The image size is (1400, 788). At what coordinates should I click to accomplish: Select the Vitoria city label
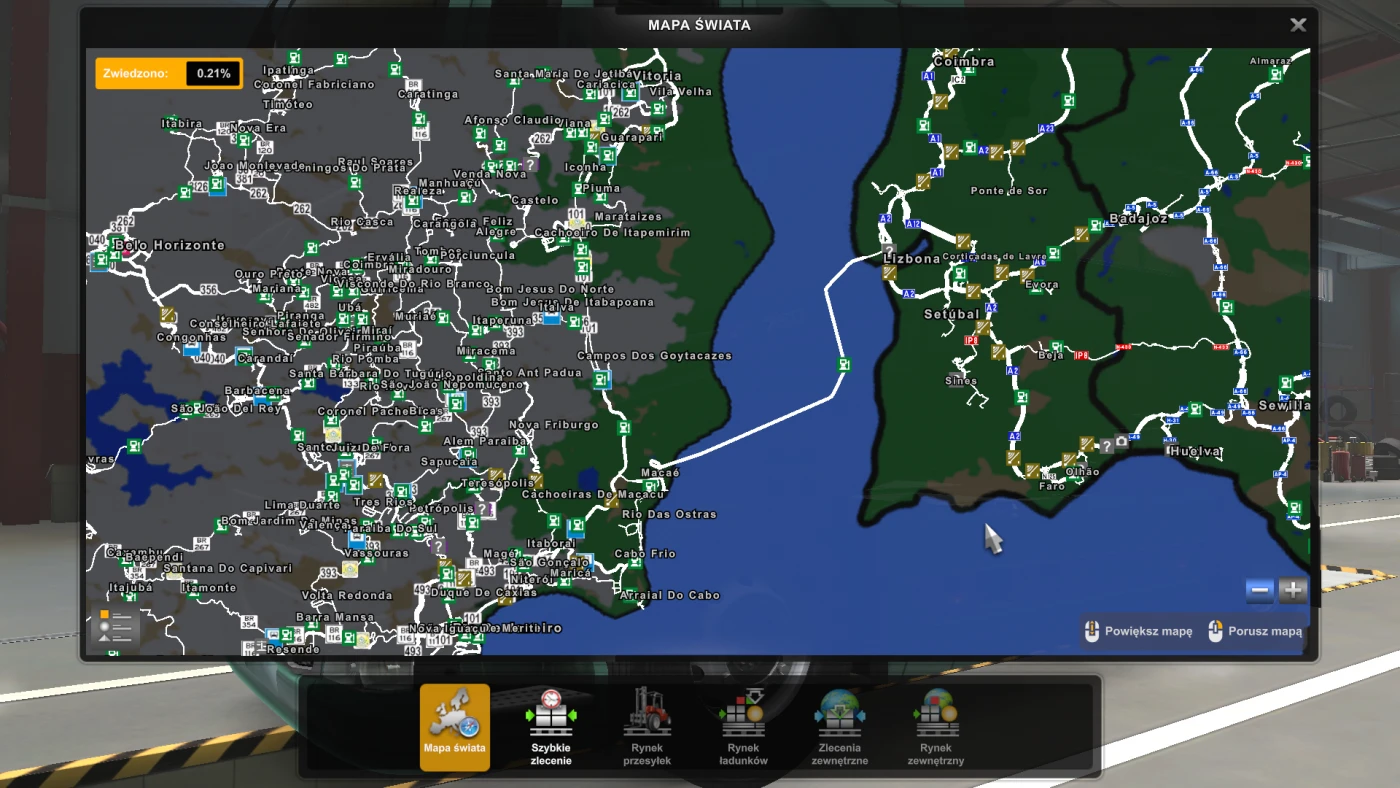click(657, 76)
